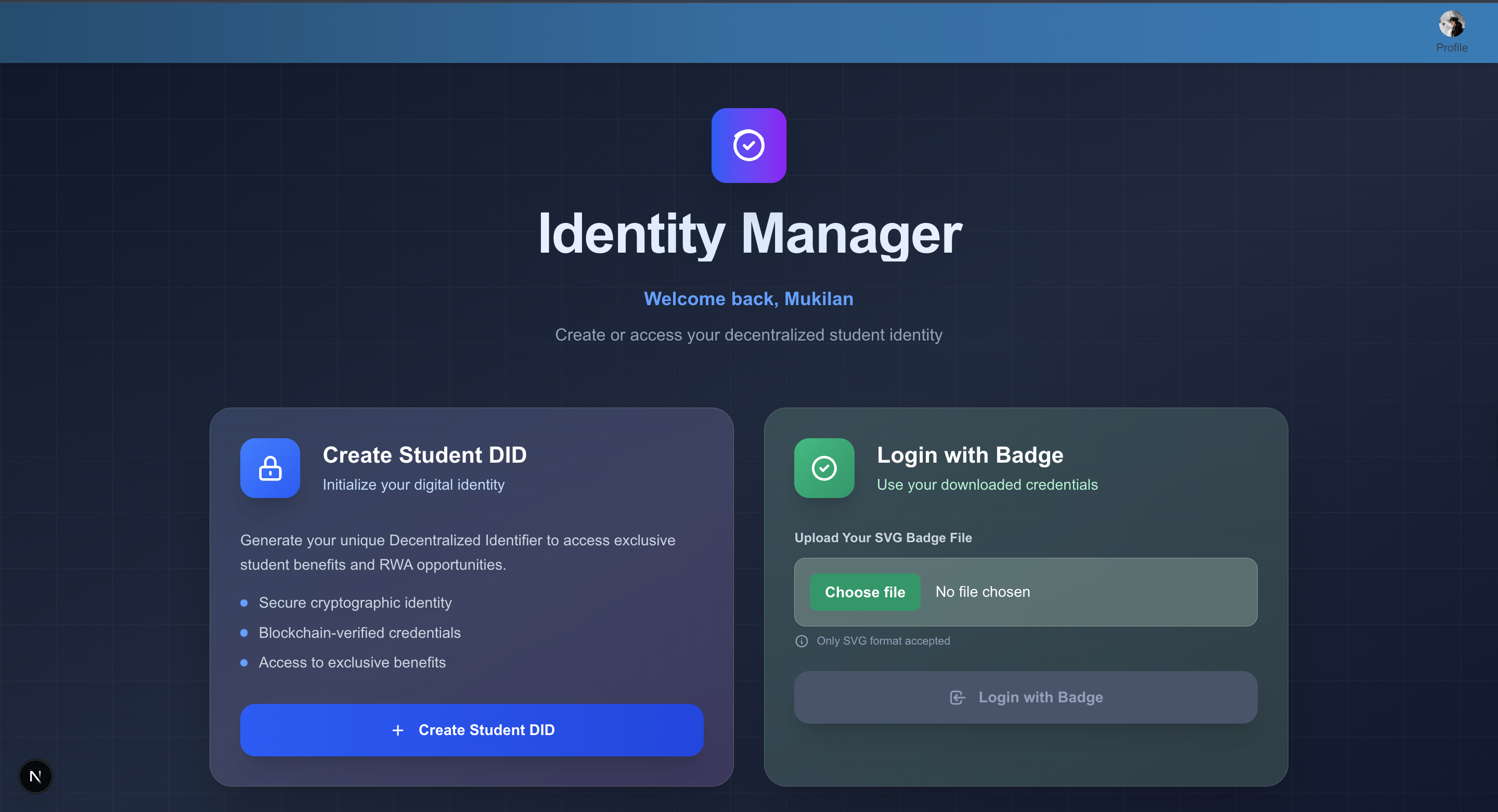Click the Profile label in header
1498x812 pixels.
[x=1452, y=48]
